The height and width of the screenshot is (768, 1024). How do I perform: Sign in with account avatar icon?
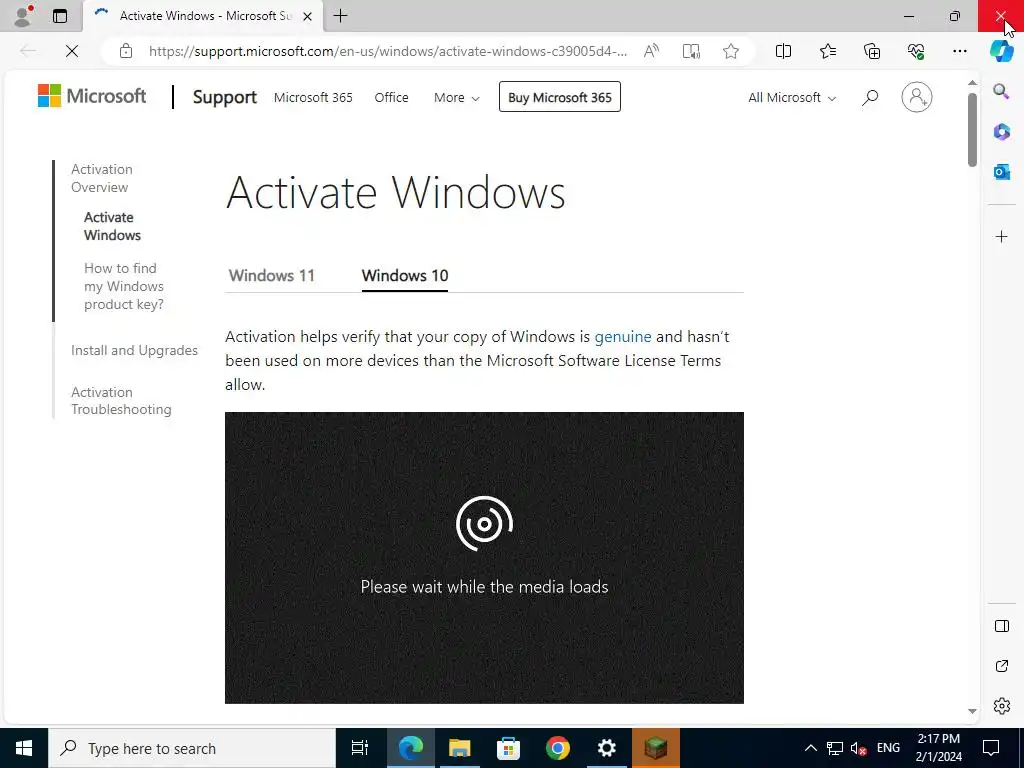pos(916,97)
